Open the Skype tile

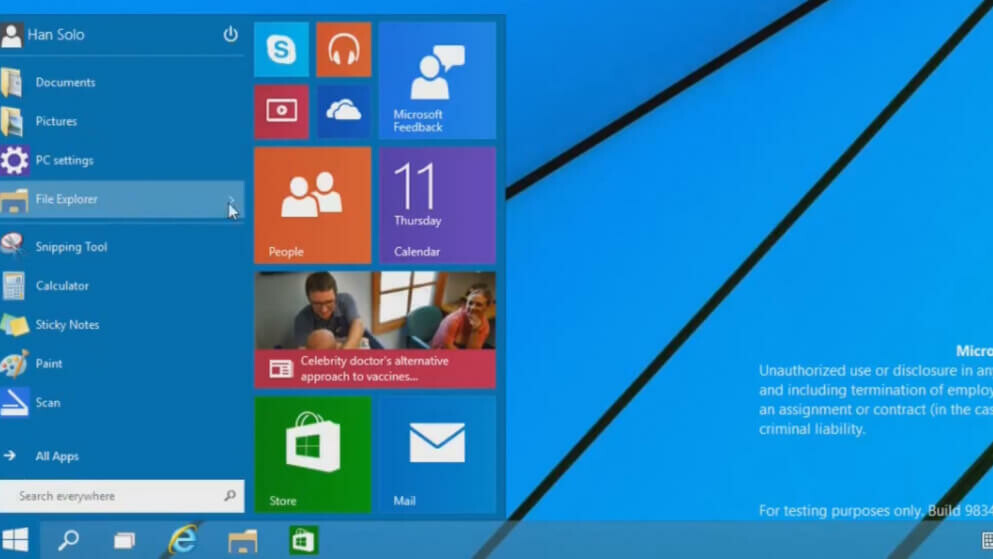coord(281,49)
